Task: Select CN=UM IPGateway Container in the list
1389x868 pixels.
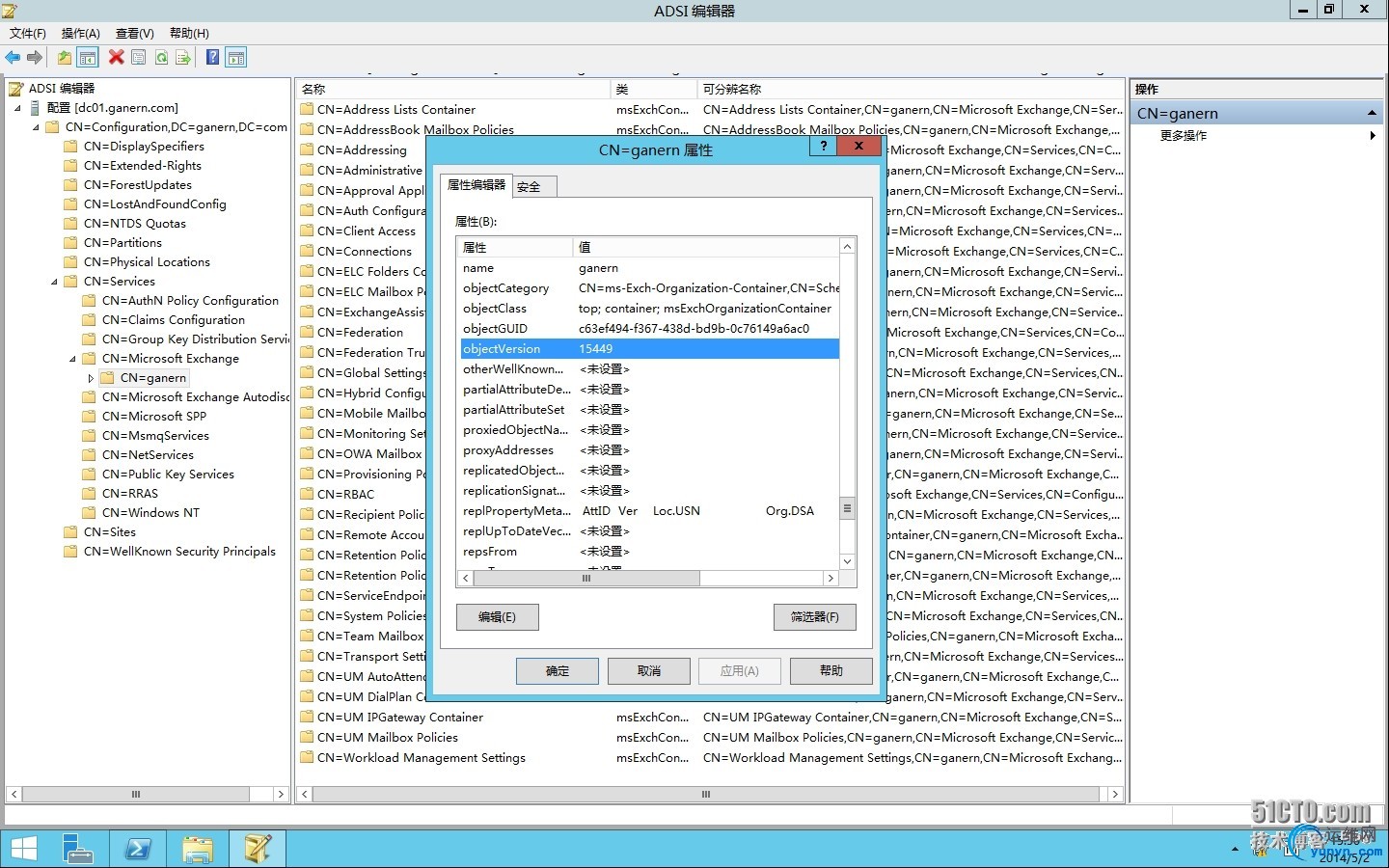Action: click(x=399, y=718)
